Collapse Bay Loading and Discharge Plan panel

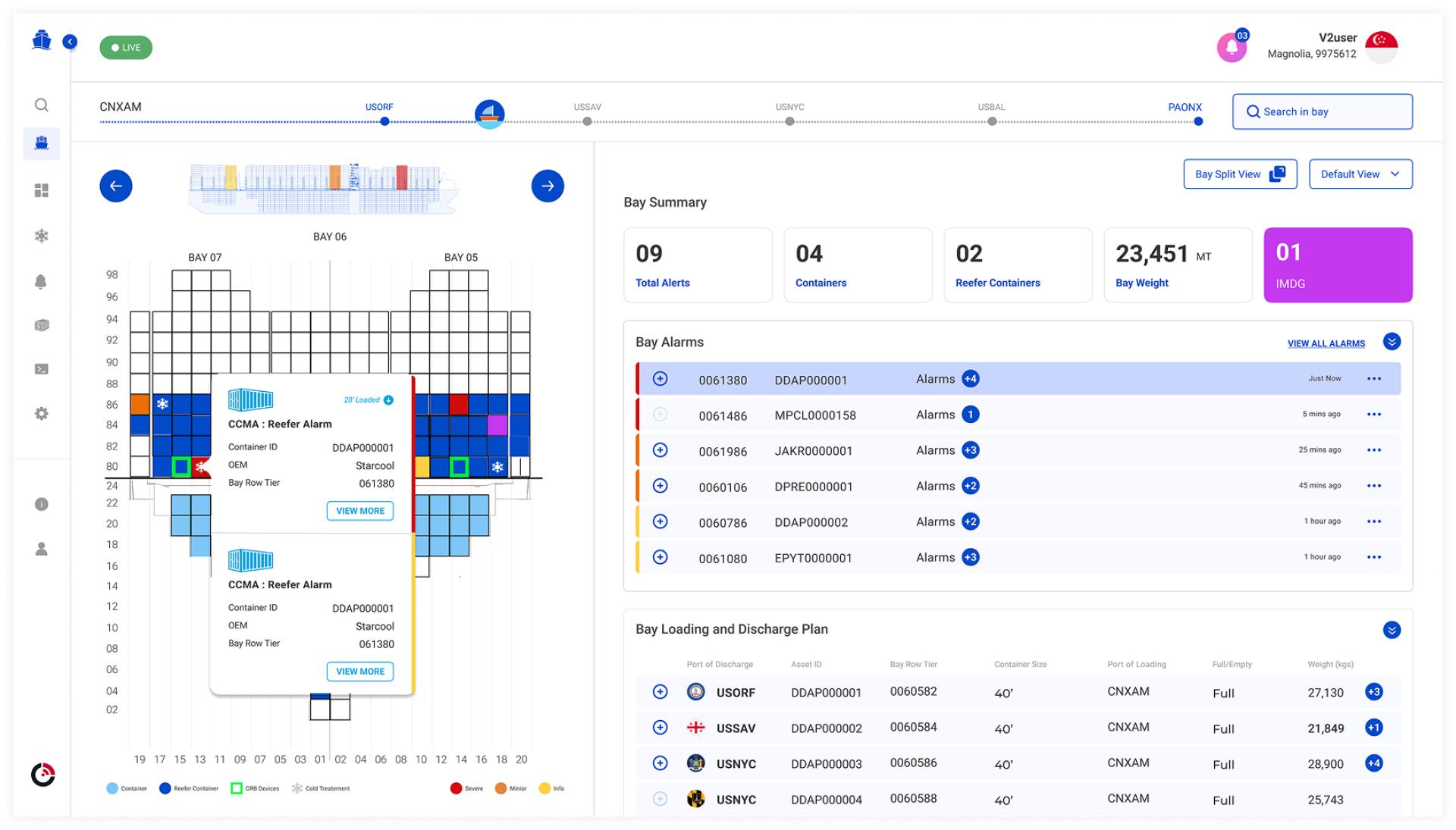1392,630
